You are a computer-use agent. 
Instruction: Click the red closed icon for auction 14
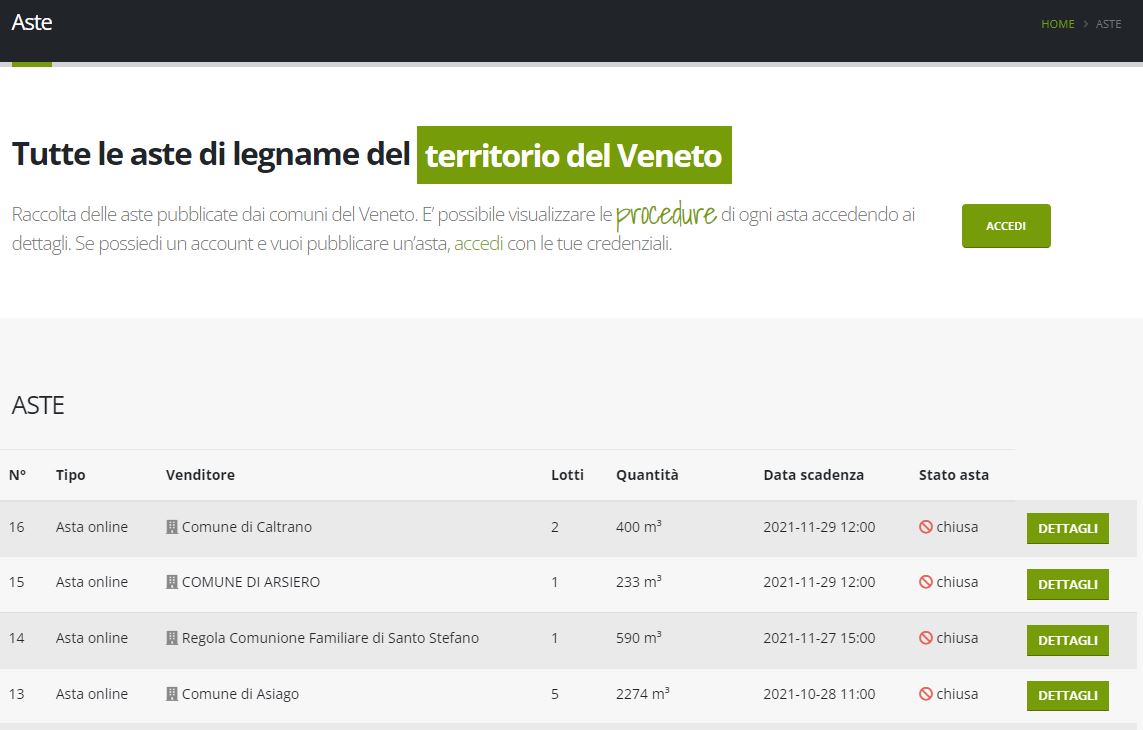(925, 638)
